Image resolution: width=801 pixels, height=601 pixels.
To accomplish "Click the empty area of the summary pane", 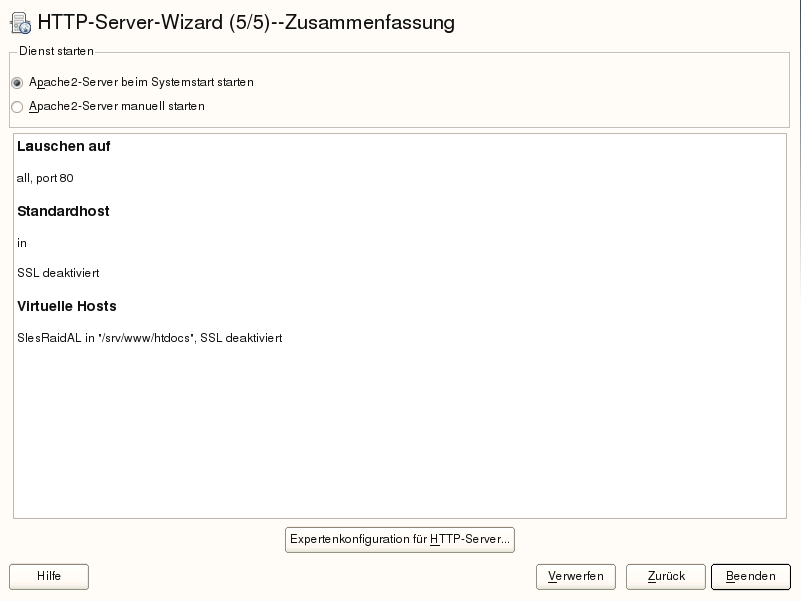I will pyautogui.click(x=400, y=430).
